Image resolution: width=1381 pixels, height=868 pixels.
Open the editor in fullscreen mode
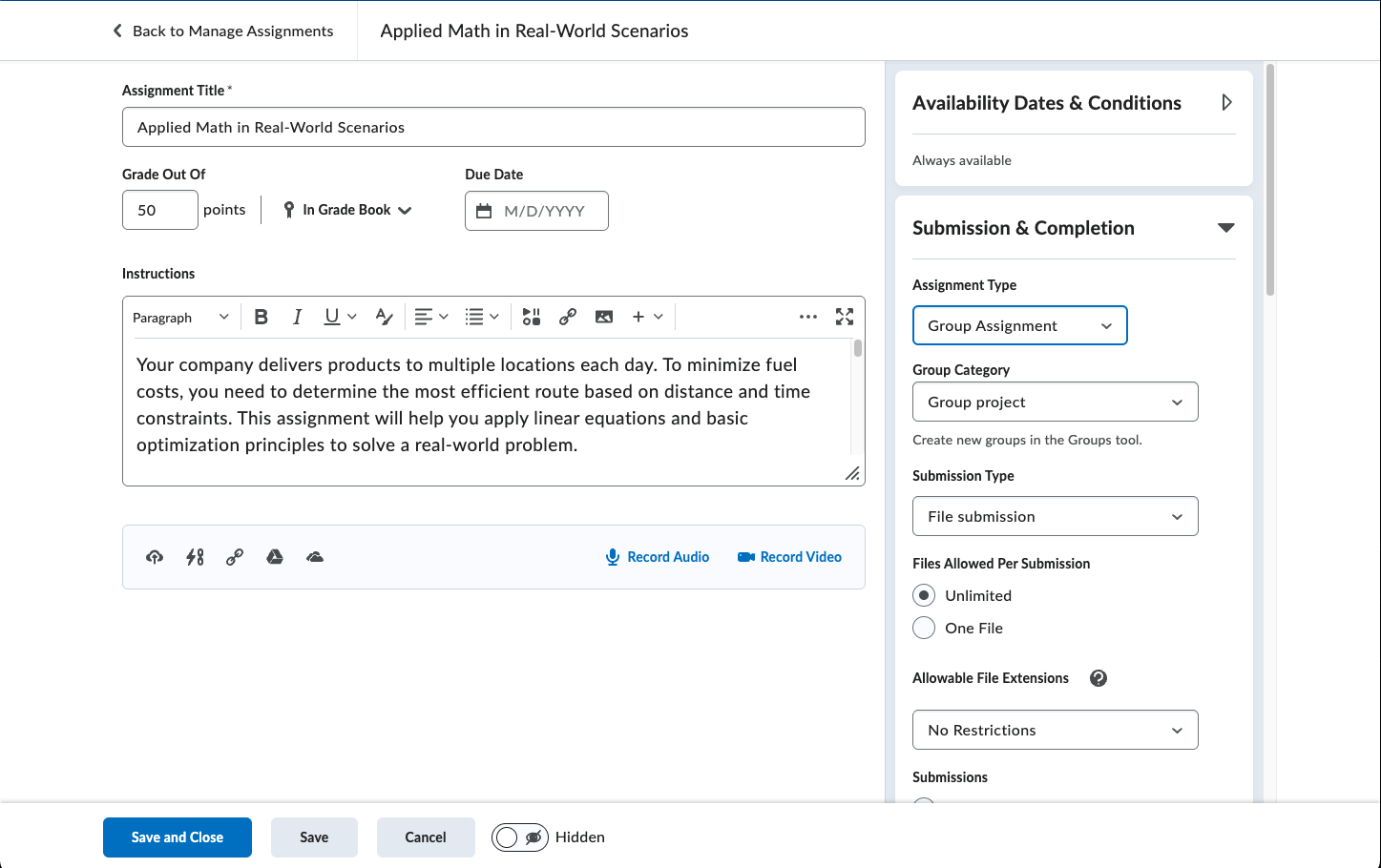845,317
